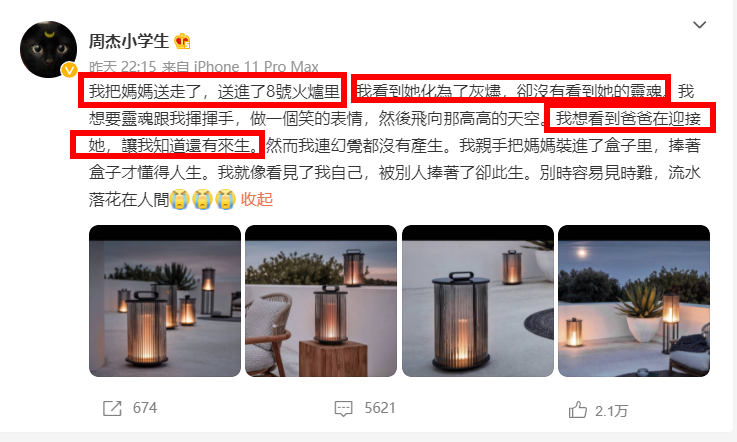This screenshot has height=442, width=737.
Task: Open third photo of large lantern
Action: (478, 301)
